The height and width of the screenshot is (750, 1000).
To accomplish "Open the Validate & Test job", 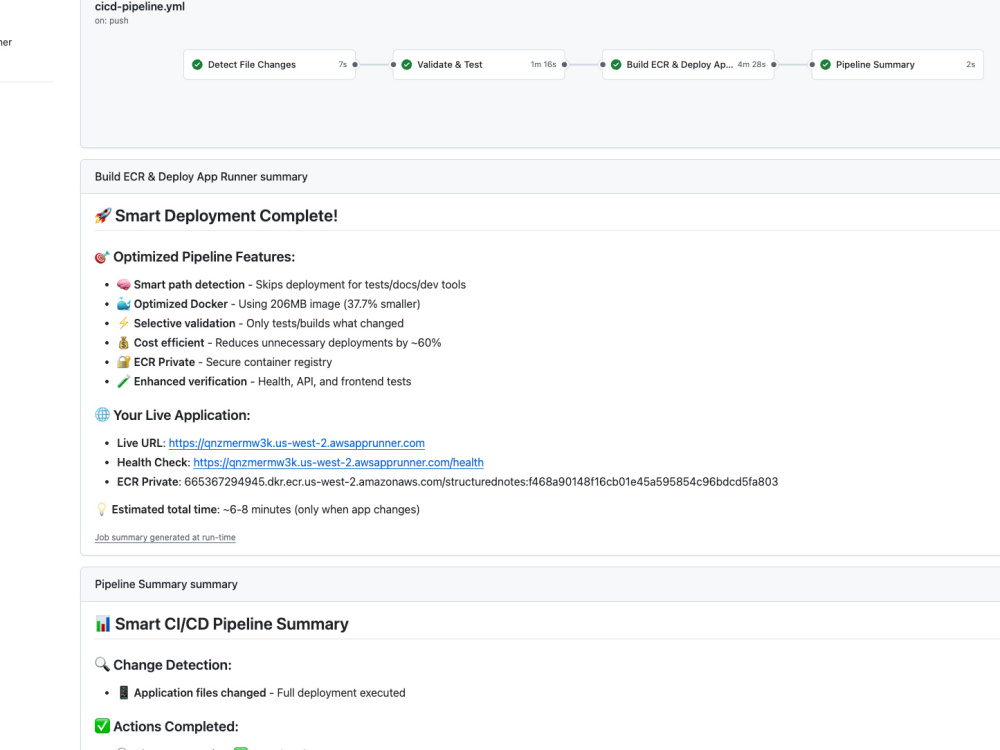I will [478, 64].
